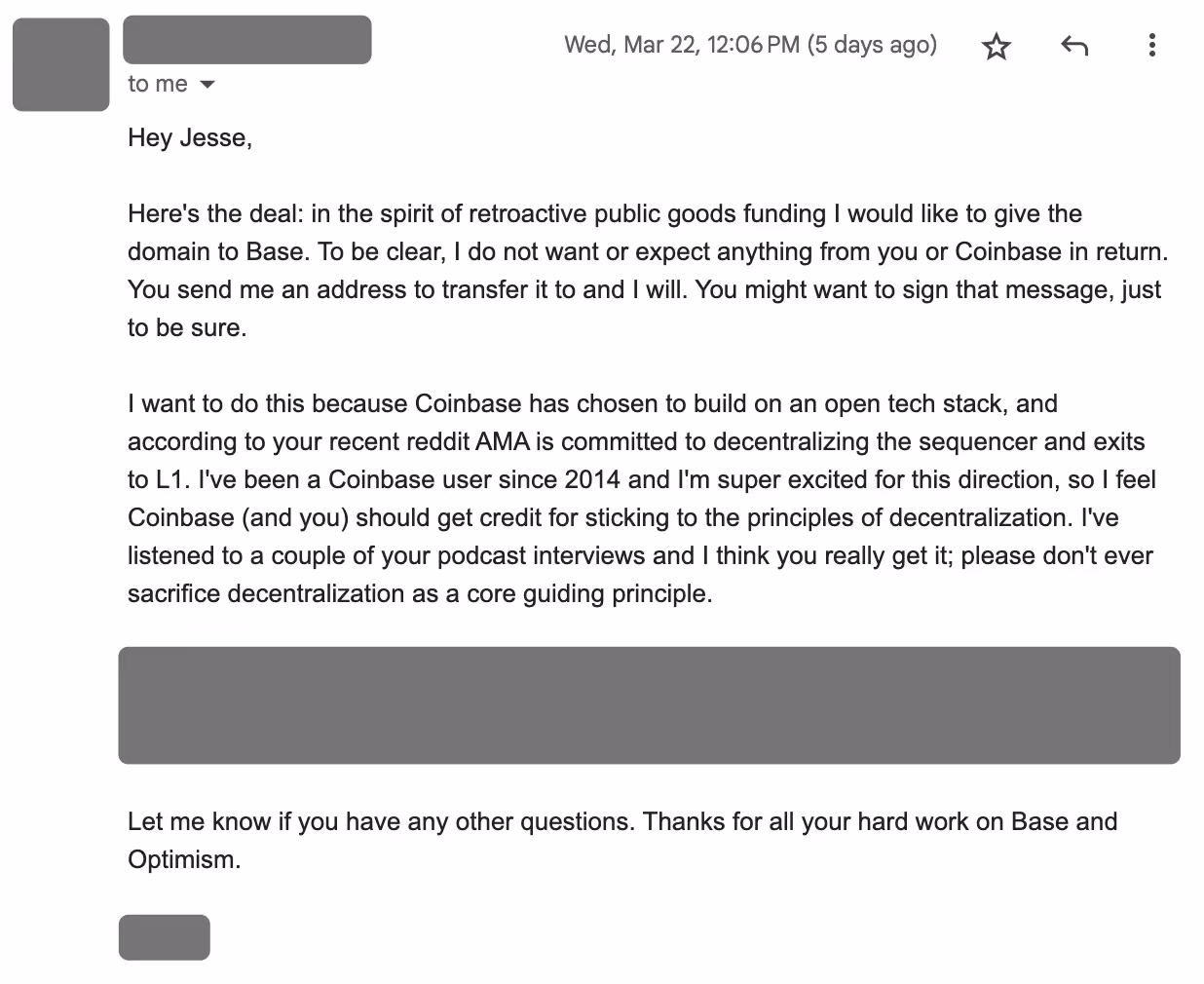Click the "Hey Jesse," greeting line
The image size is (1204, 984).
point(190,138)
